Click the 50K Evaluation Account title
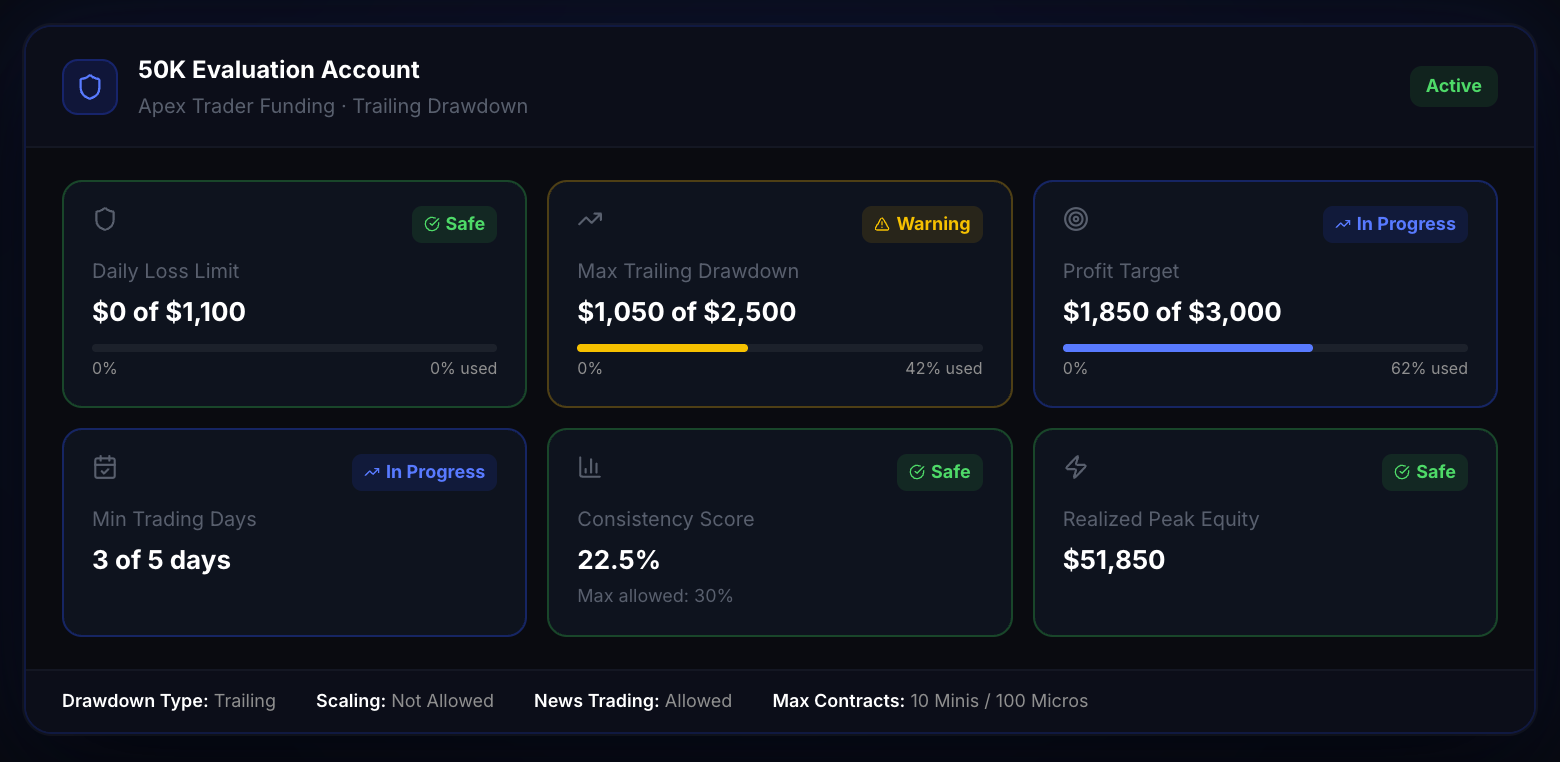 pos(279,69)
